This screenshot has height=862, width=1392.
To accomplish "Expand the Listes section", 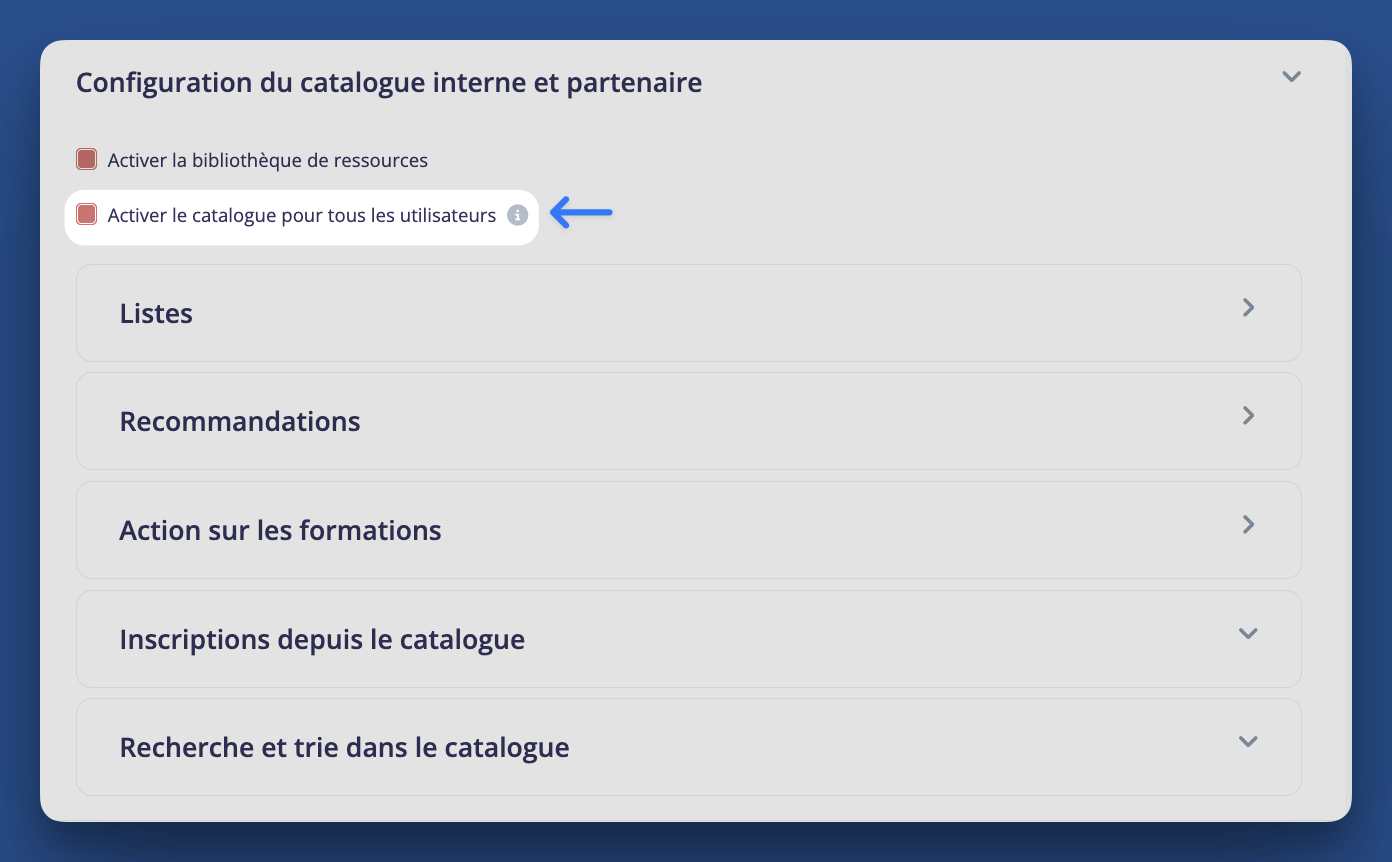I will 688,312.
